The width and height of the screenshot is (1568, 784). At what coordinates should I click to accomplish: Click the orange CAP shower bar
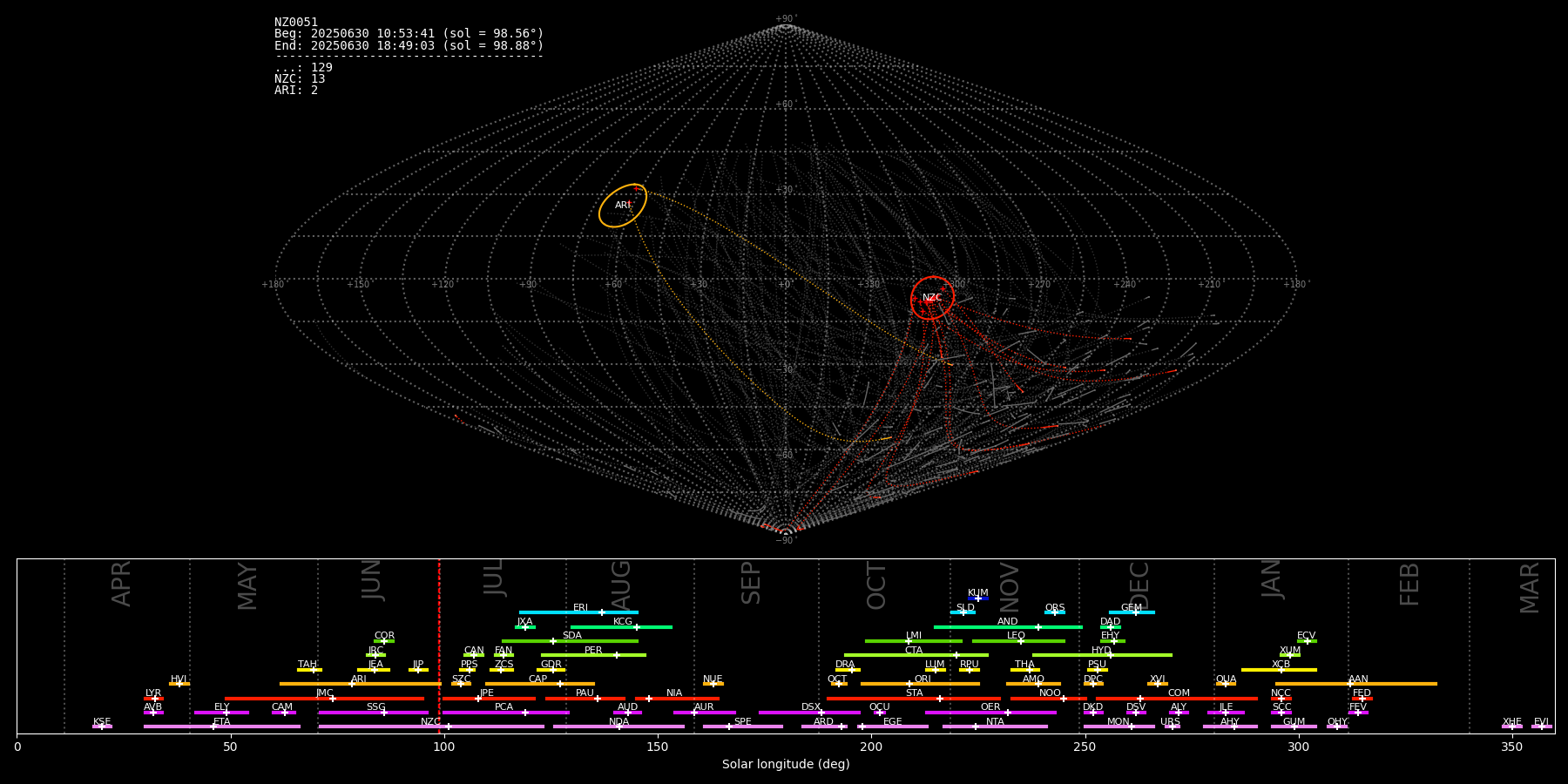(x=540, y=684)
